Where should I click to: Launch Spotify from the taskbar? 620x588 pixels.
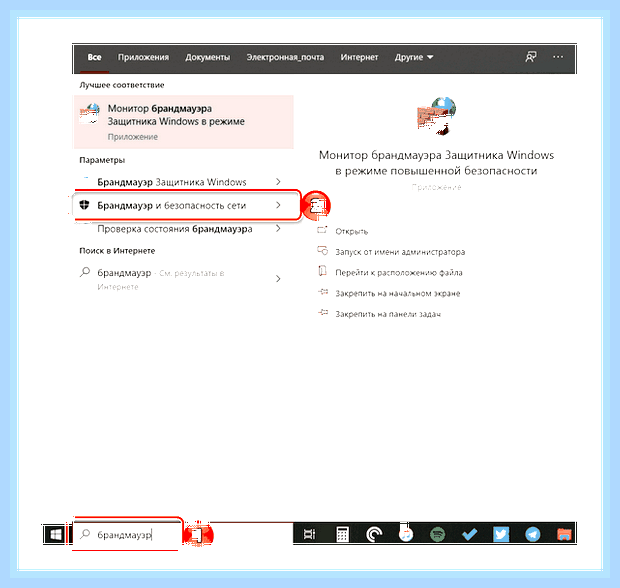(x=437, y=535)
